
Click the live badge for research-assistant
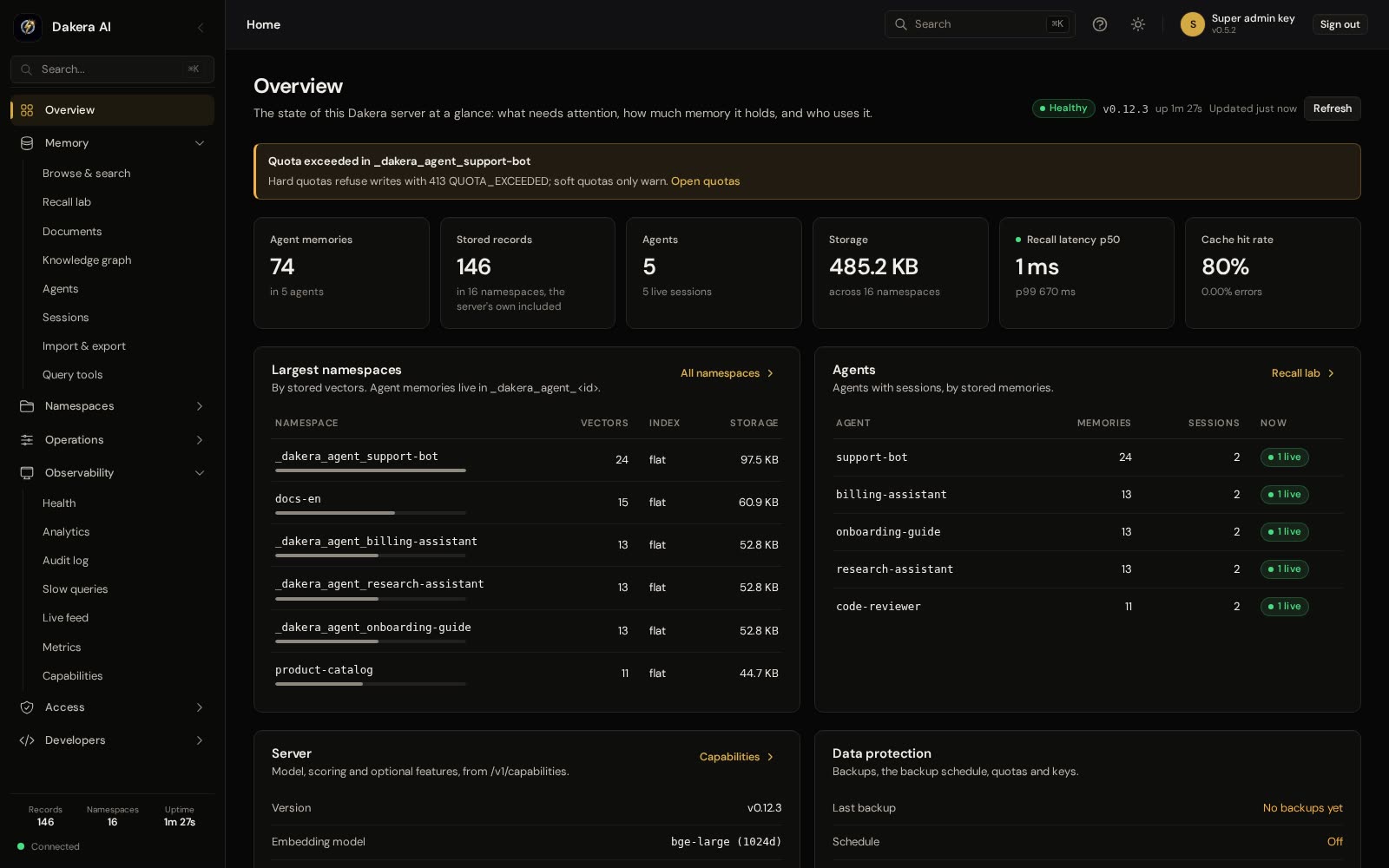click(1284, 569)
